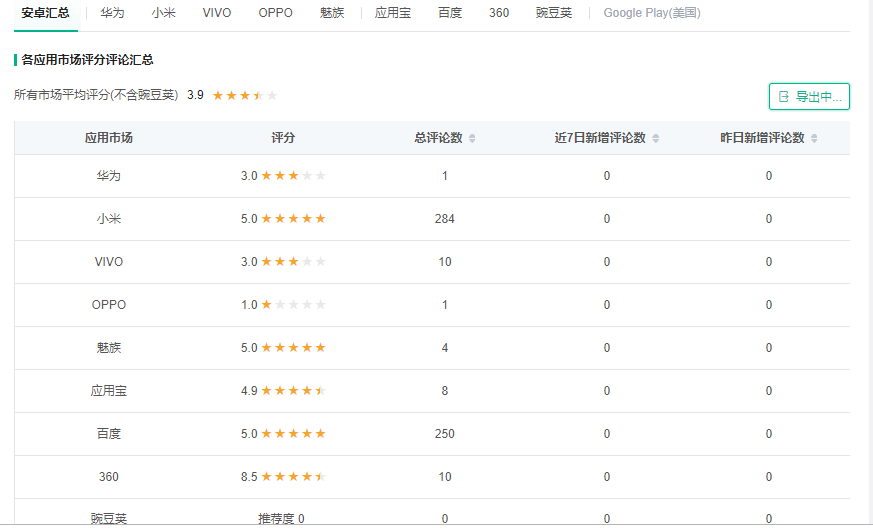Click the 360 row star rating

coord(293,477)
